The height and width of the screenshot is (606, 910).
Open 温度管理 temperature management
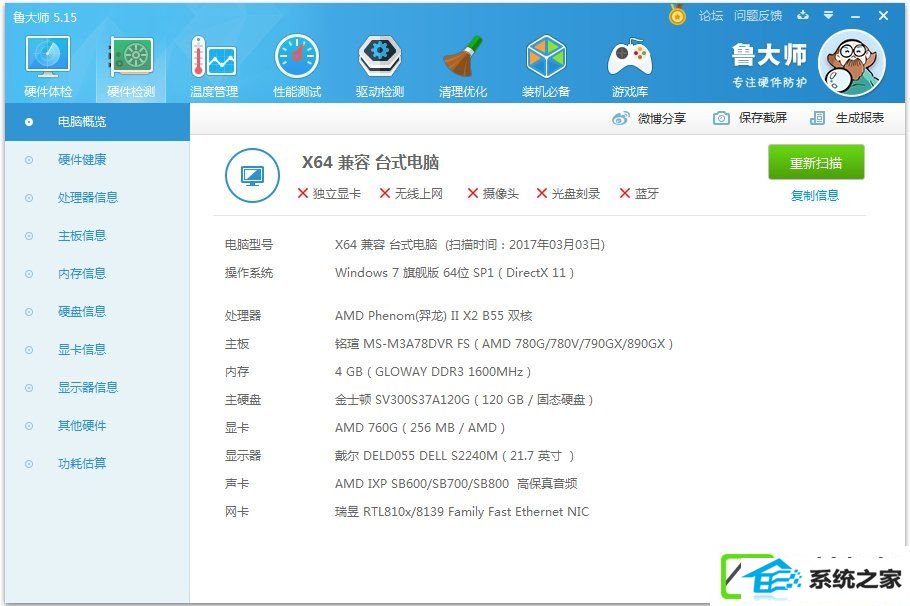pyautogui.click(x=214, y=67)
